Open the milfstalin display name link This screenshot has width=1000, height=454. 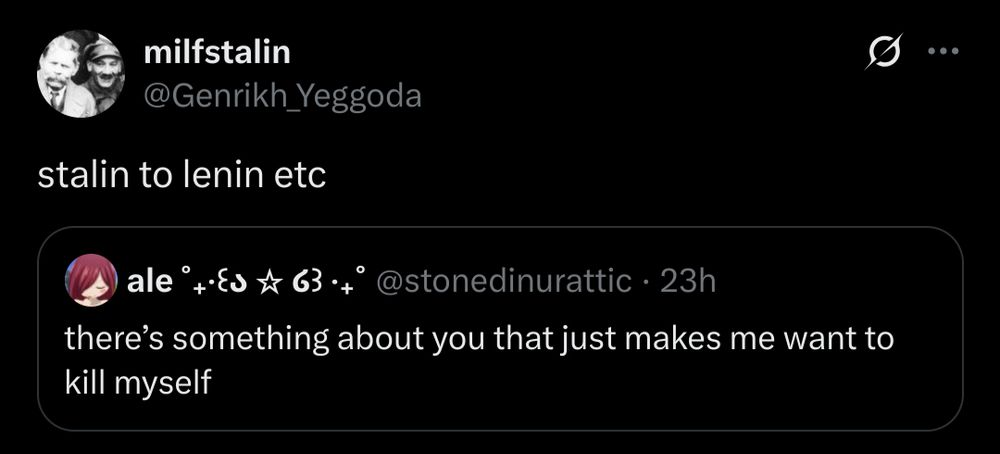click(219, 52)
